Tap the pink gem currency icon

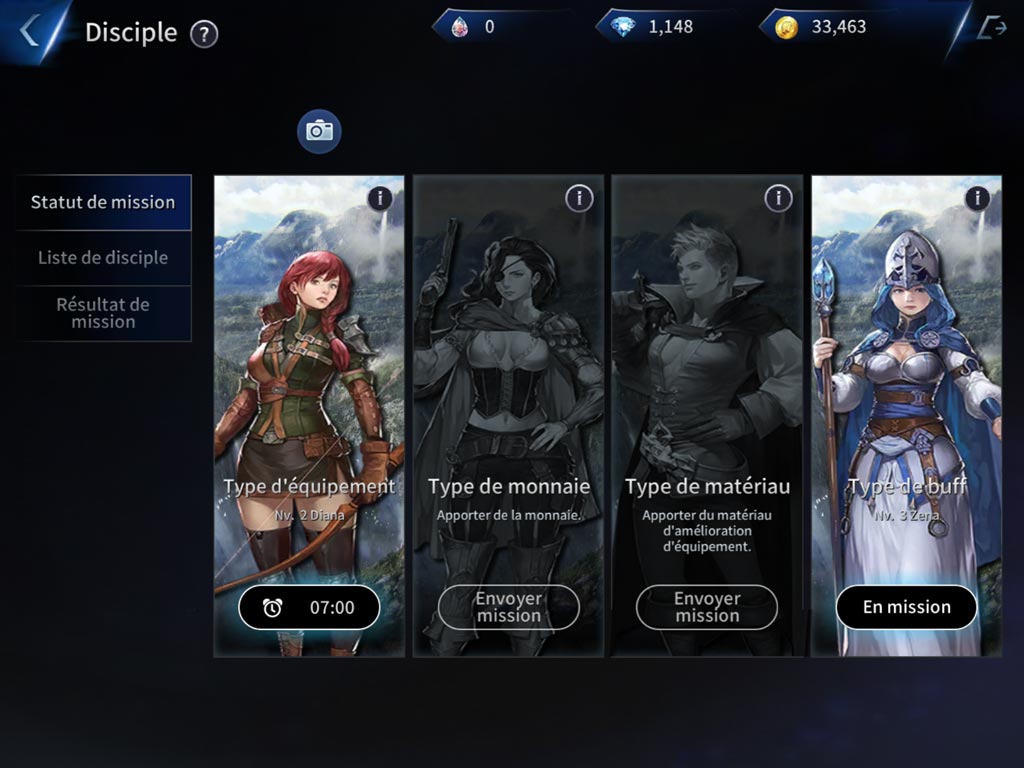point(460,27)
